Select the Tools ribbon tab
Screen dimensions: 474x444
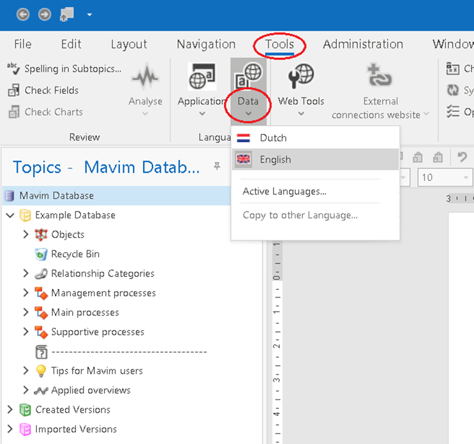pyautogui.click(x=279, y=44)
